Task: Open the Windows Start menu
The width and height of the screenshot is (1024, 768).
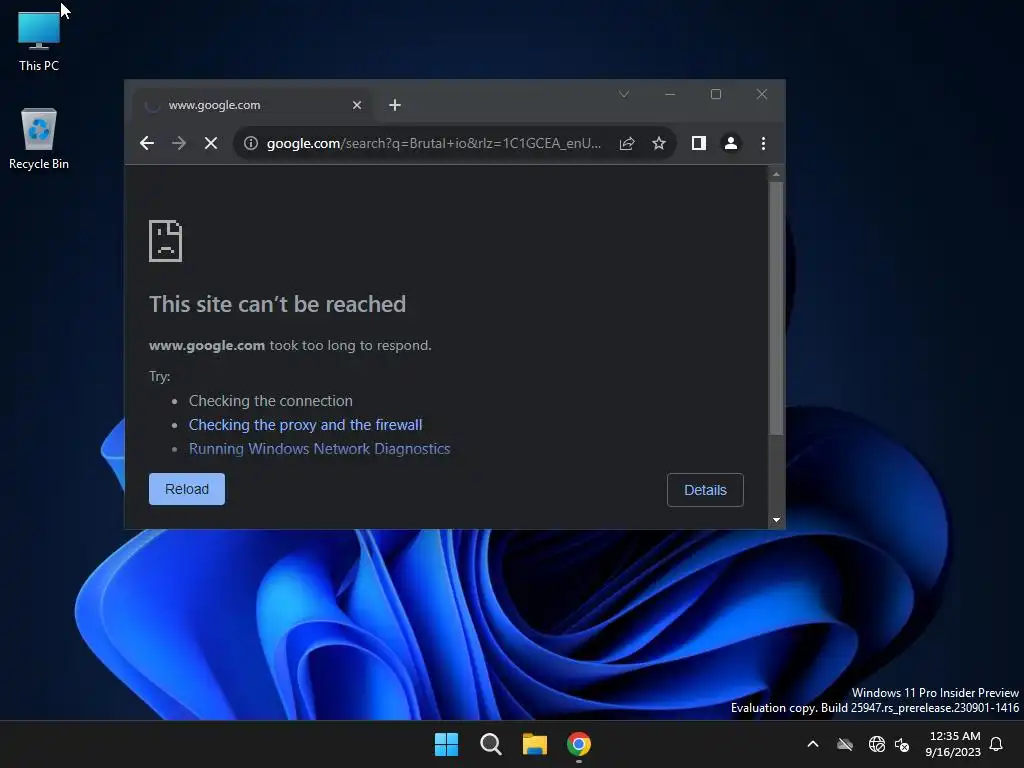Action: pyautogui.click(x=447, y=744)
